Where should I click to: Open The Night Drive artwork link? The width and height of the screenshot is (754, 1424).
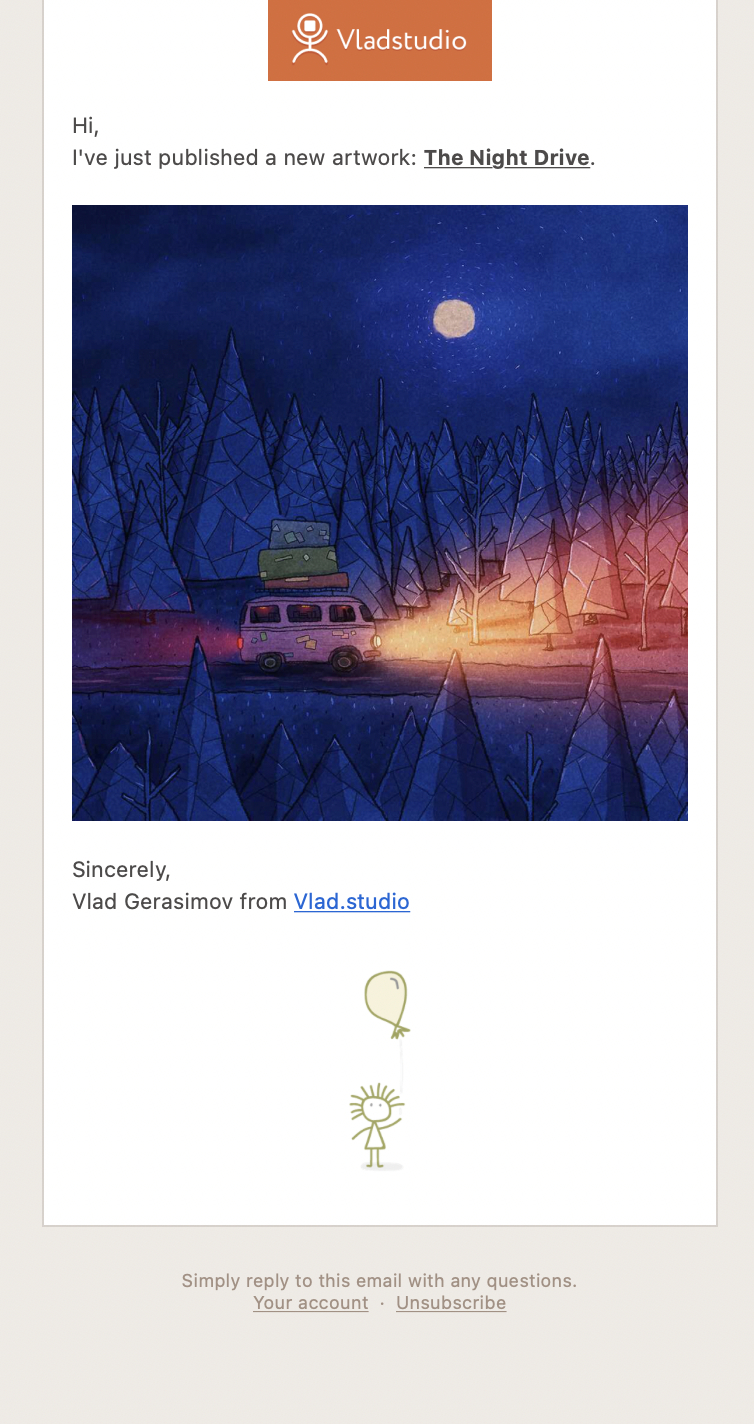pyautogui.click(x=507, y=158)
